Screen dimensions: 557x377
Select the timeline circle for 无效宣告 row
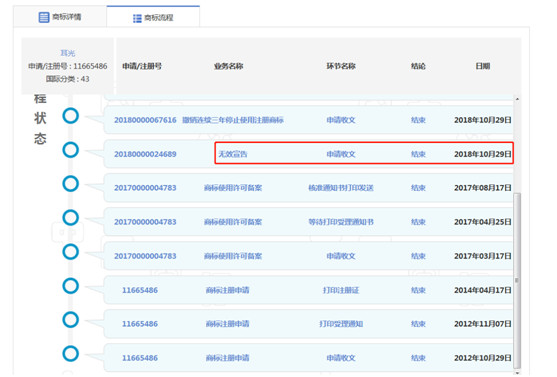coord(71,150)
